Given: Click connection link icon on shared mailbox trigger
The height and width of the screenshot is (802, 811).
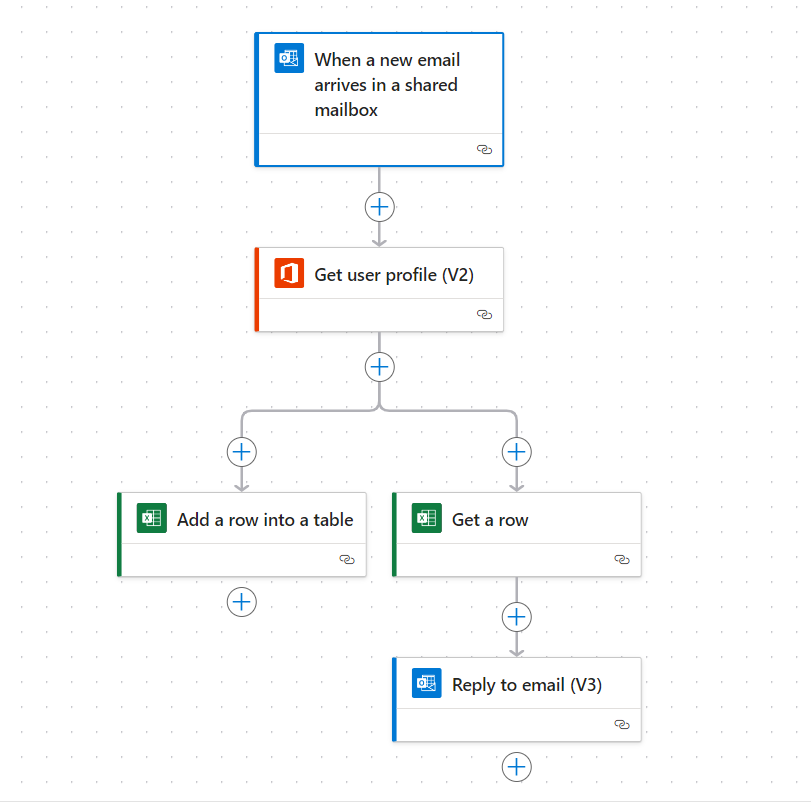Looking at the screenshot, I should pos(484,149).
